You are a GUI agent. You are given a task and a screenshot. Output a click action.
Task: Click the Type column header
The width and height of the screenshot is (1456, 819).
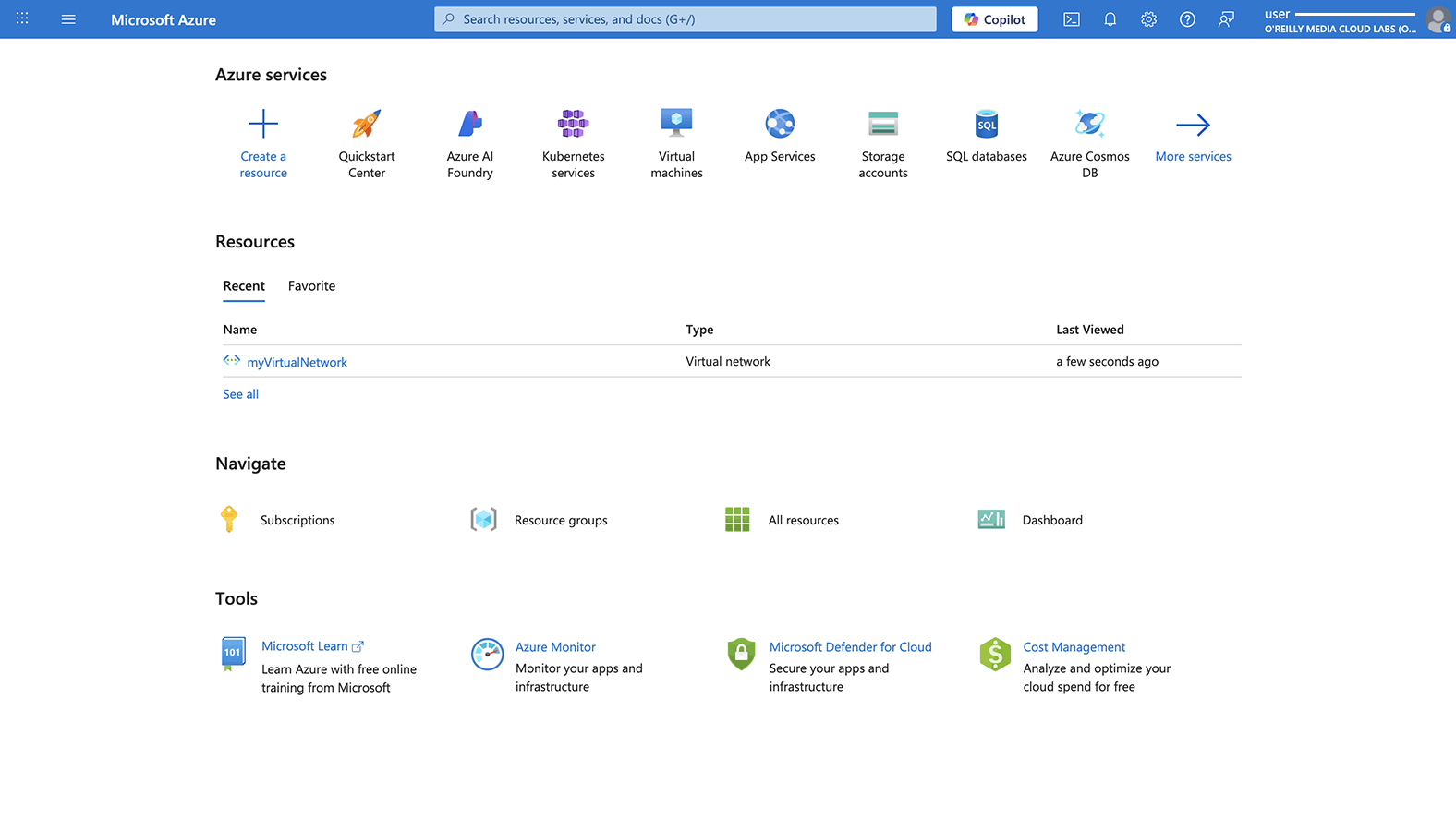(699, 330)
